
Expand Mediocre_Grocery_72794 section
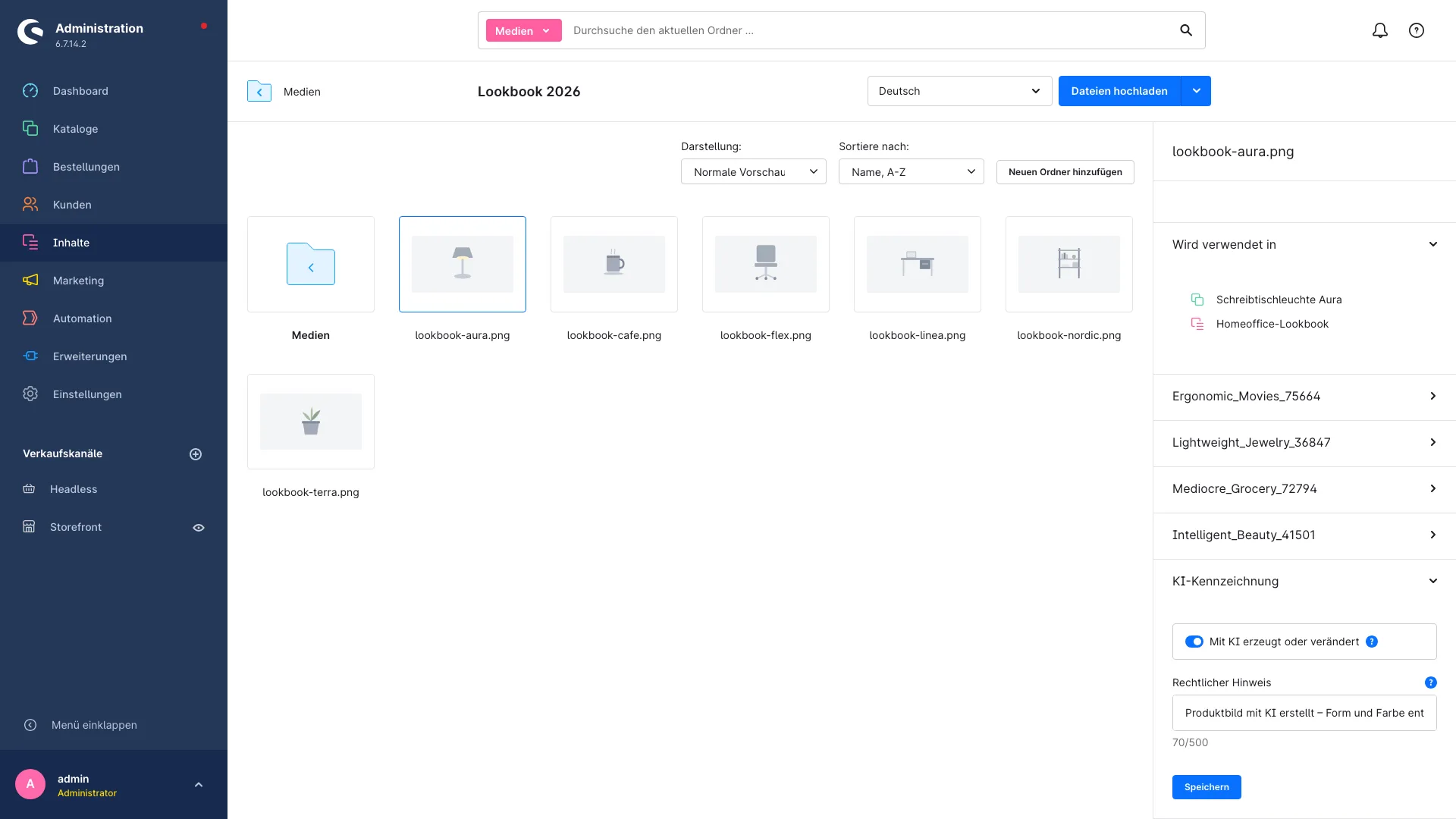point(1304,489)
